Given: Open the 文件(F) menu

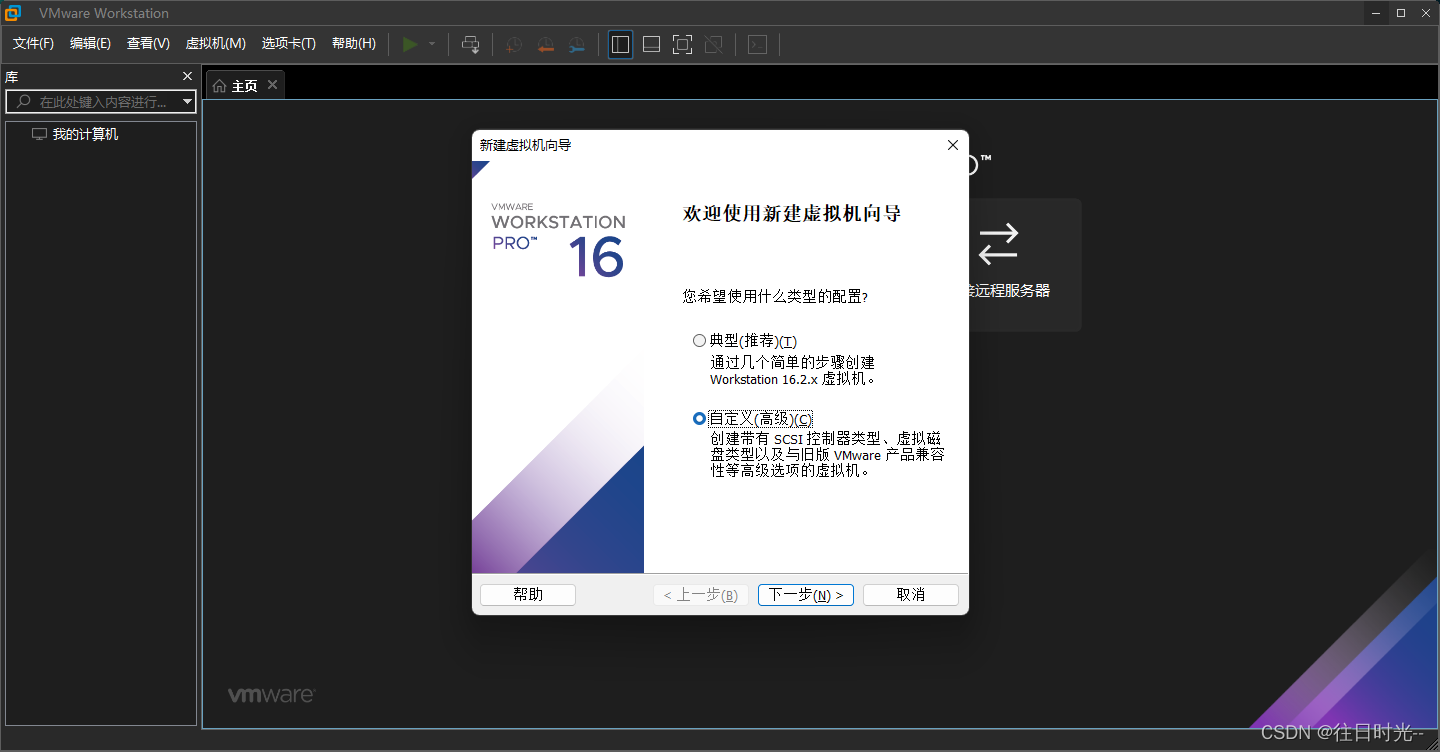Looking at the screenshot, I should pos(33,44).
